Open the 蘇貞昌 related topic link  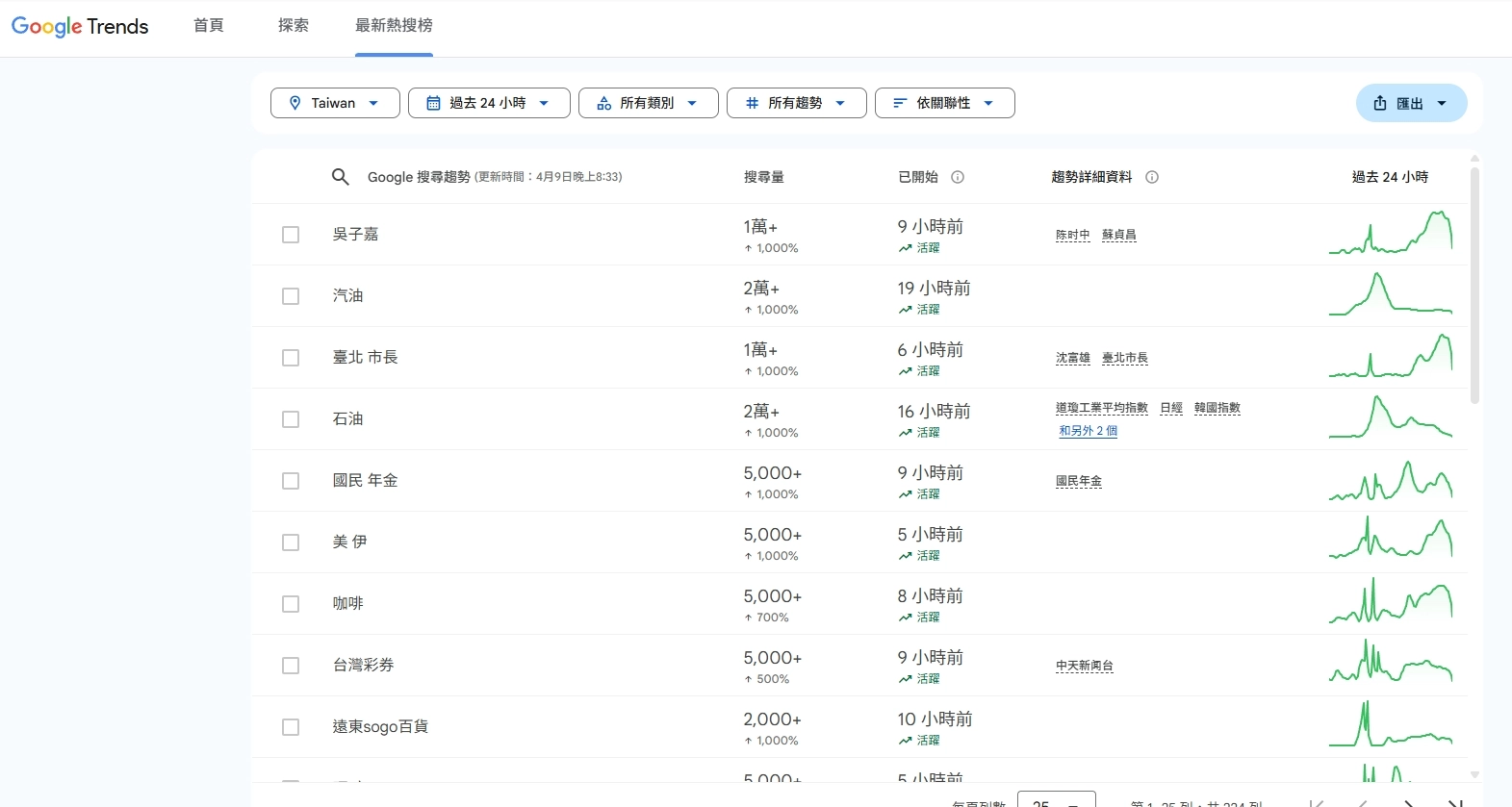pos(1119,235)
